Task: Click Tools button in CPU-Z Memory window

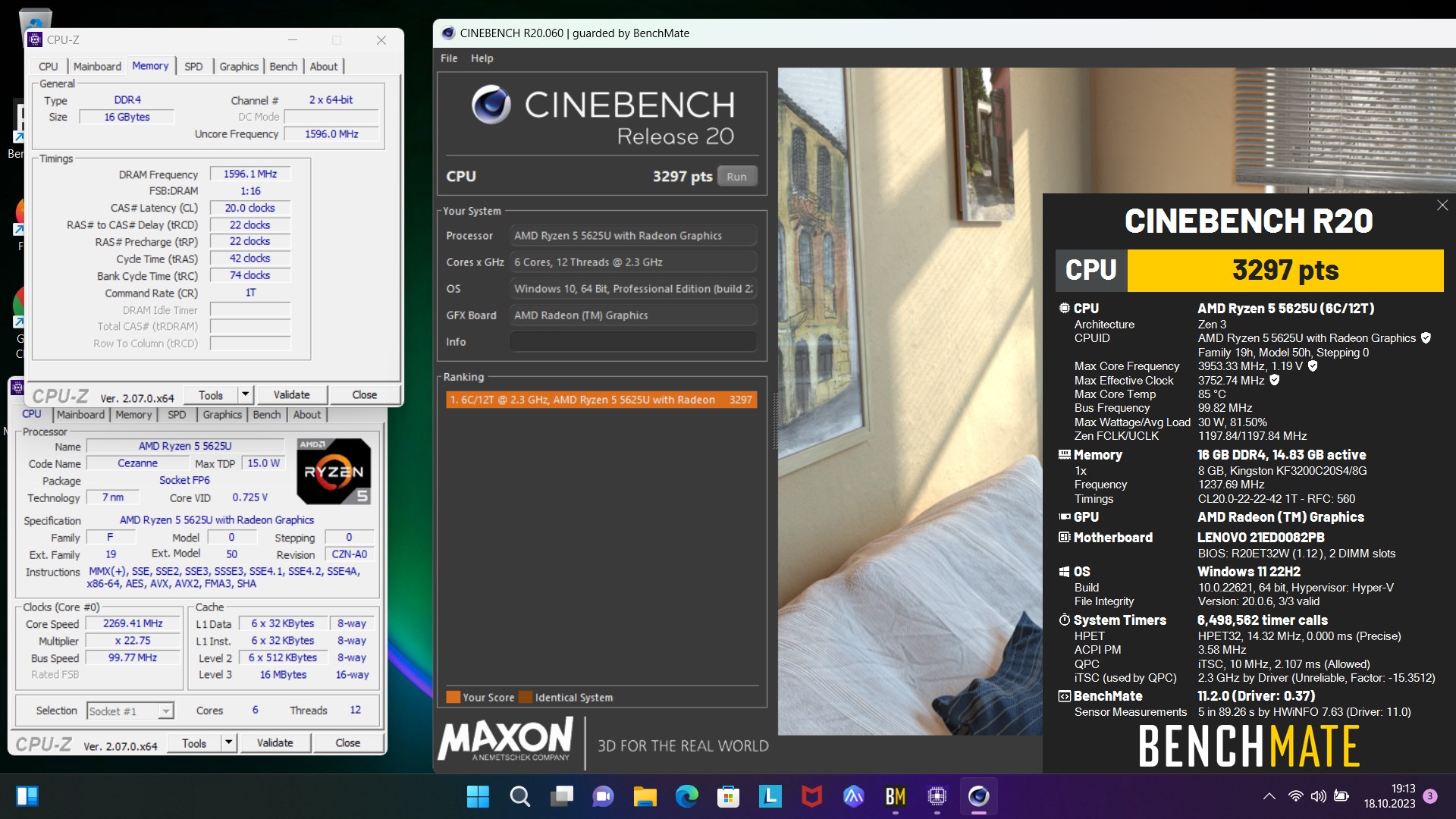Action: pos(211,394)
